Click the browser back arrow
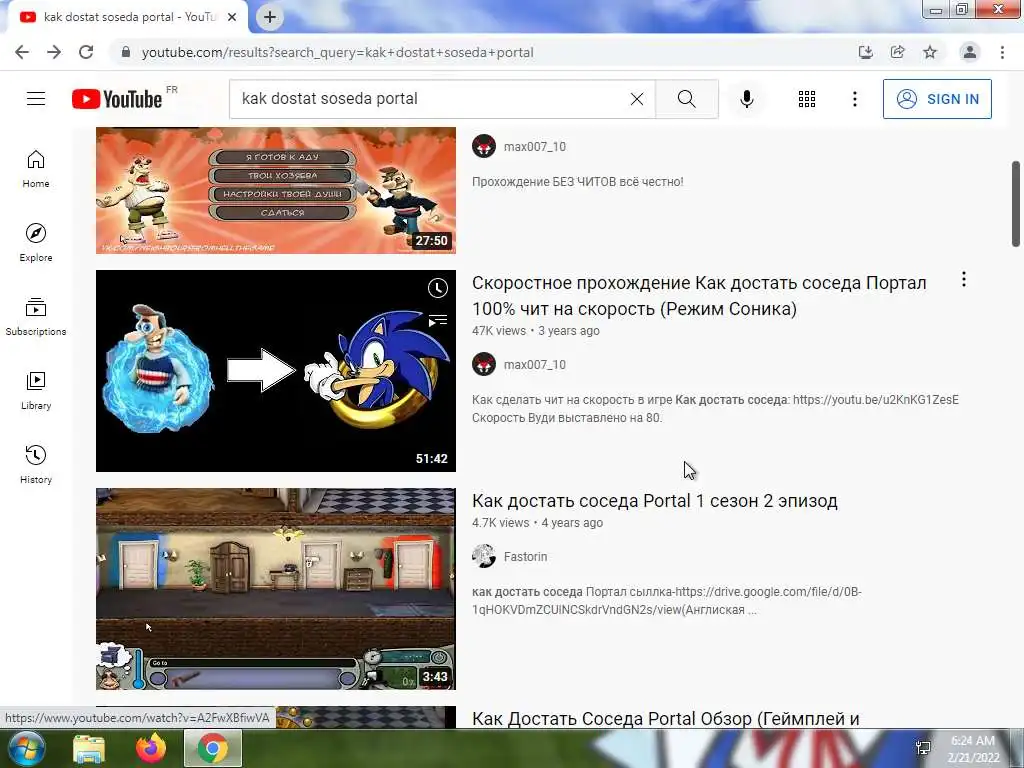 pyautogui.click(x=22, y=52)
